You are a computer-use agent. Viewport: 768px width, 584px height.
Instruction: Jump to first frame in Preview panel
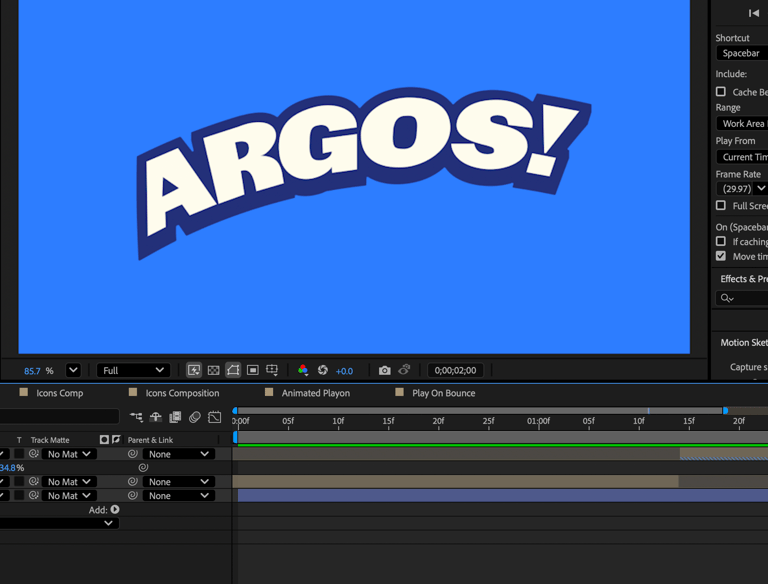pos(754,13)
